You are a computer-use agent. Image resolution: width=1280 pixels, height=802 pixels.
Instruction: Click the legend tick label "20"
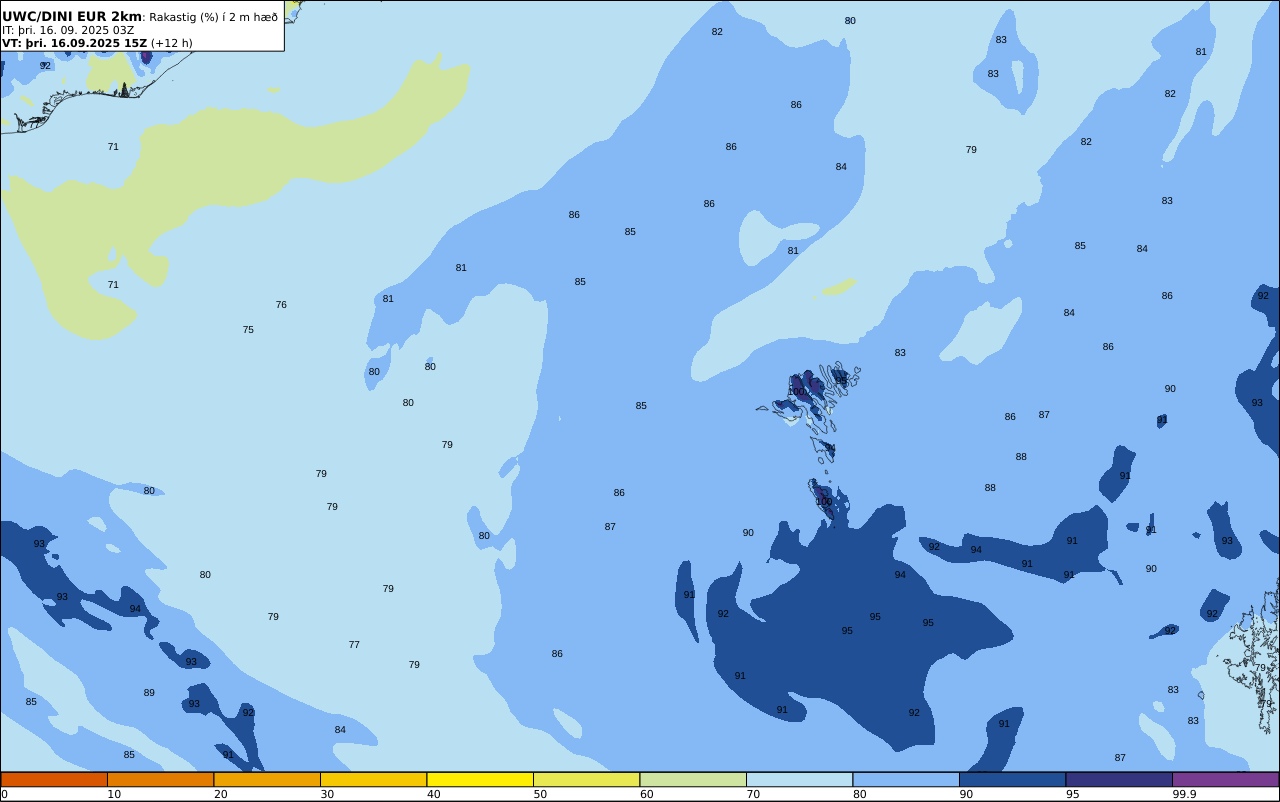click(x=220, y=794)
